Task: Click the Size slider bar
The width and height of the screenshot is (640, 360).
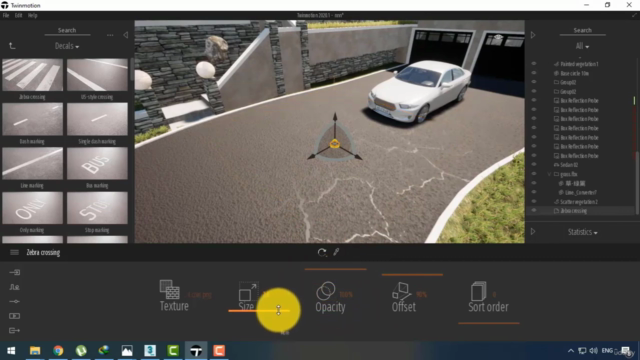Action: (x=259, y=311)
